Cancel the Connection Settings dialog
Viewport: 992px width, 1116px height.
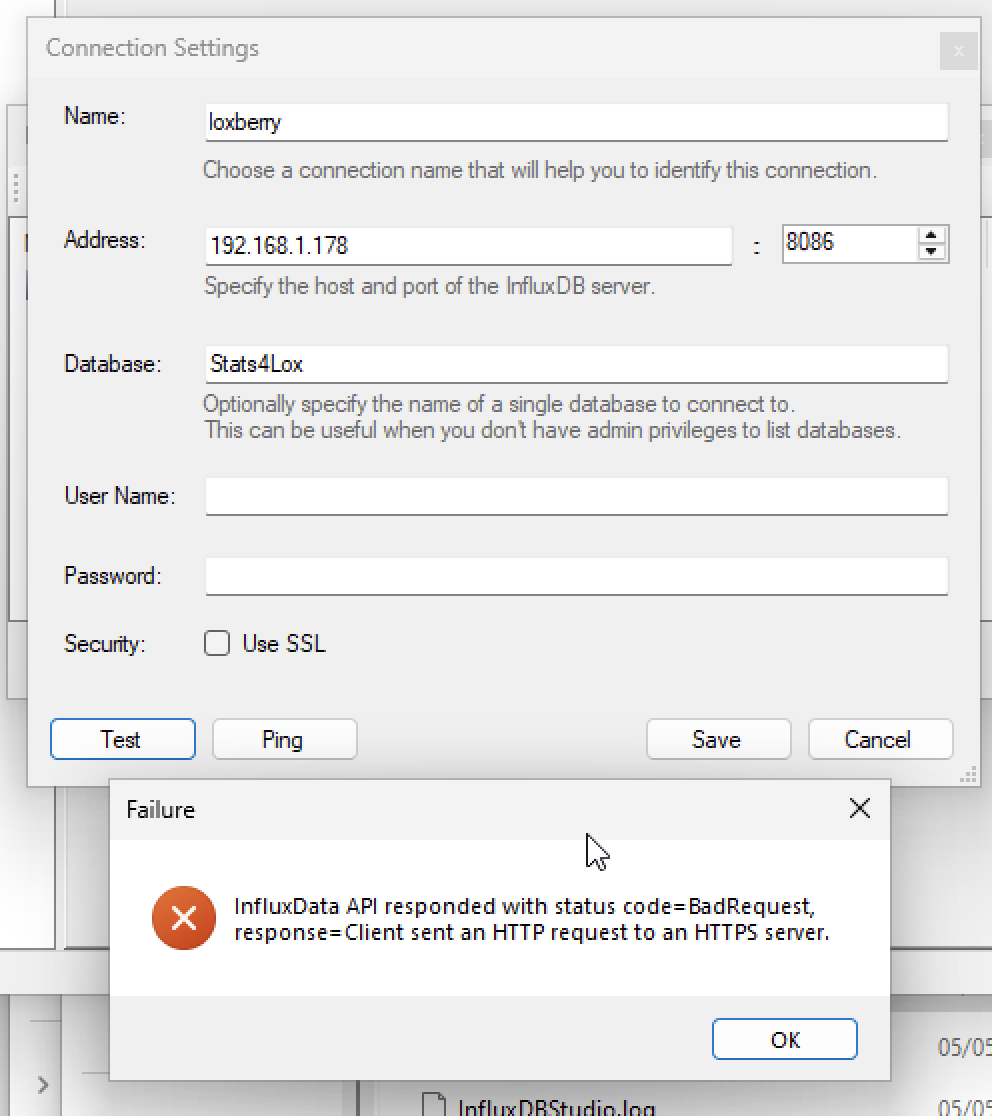pyautogui.click(x=880, y=739)
